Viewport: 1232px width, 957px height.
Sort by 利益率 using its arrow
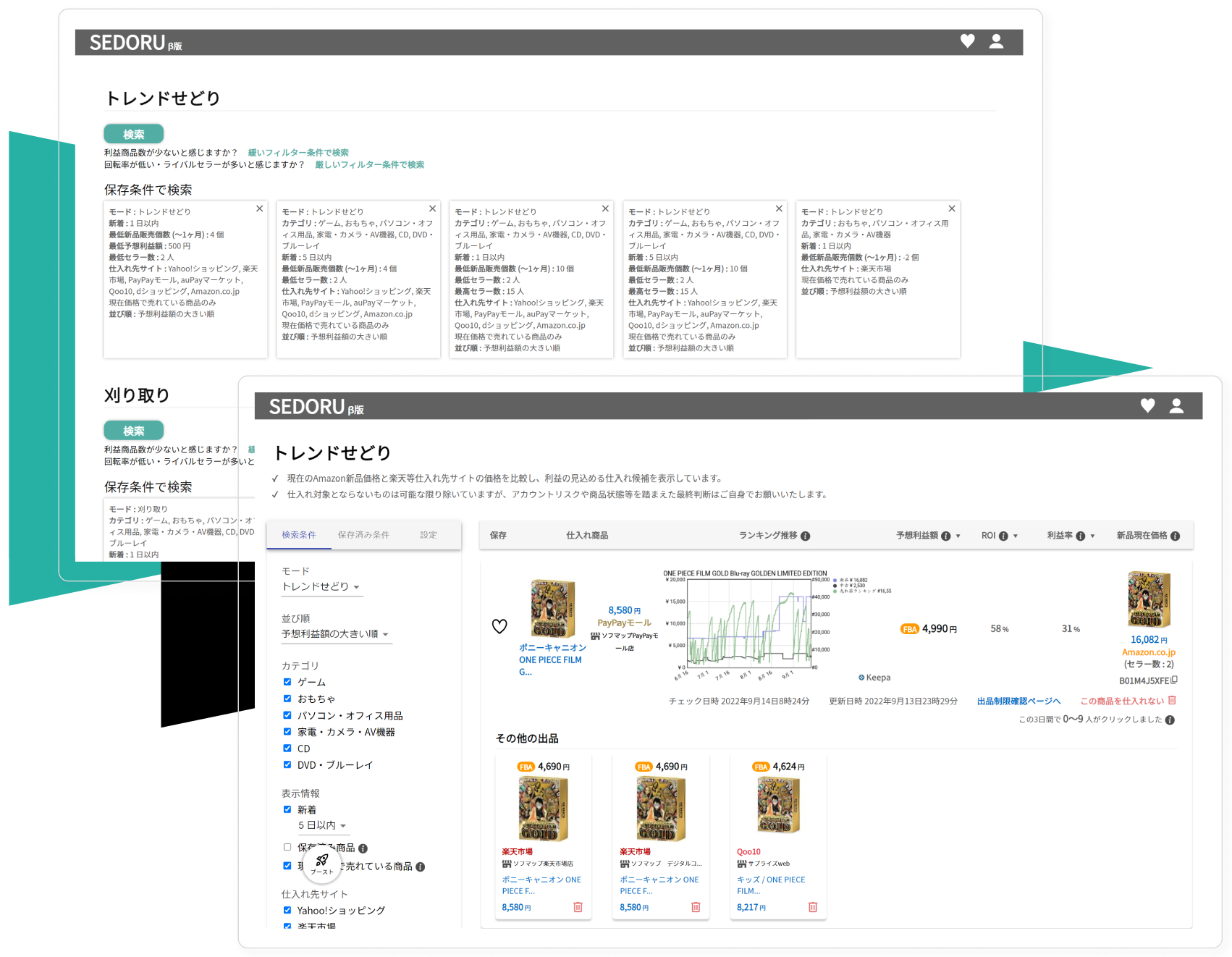tap(1092, 536)
